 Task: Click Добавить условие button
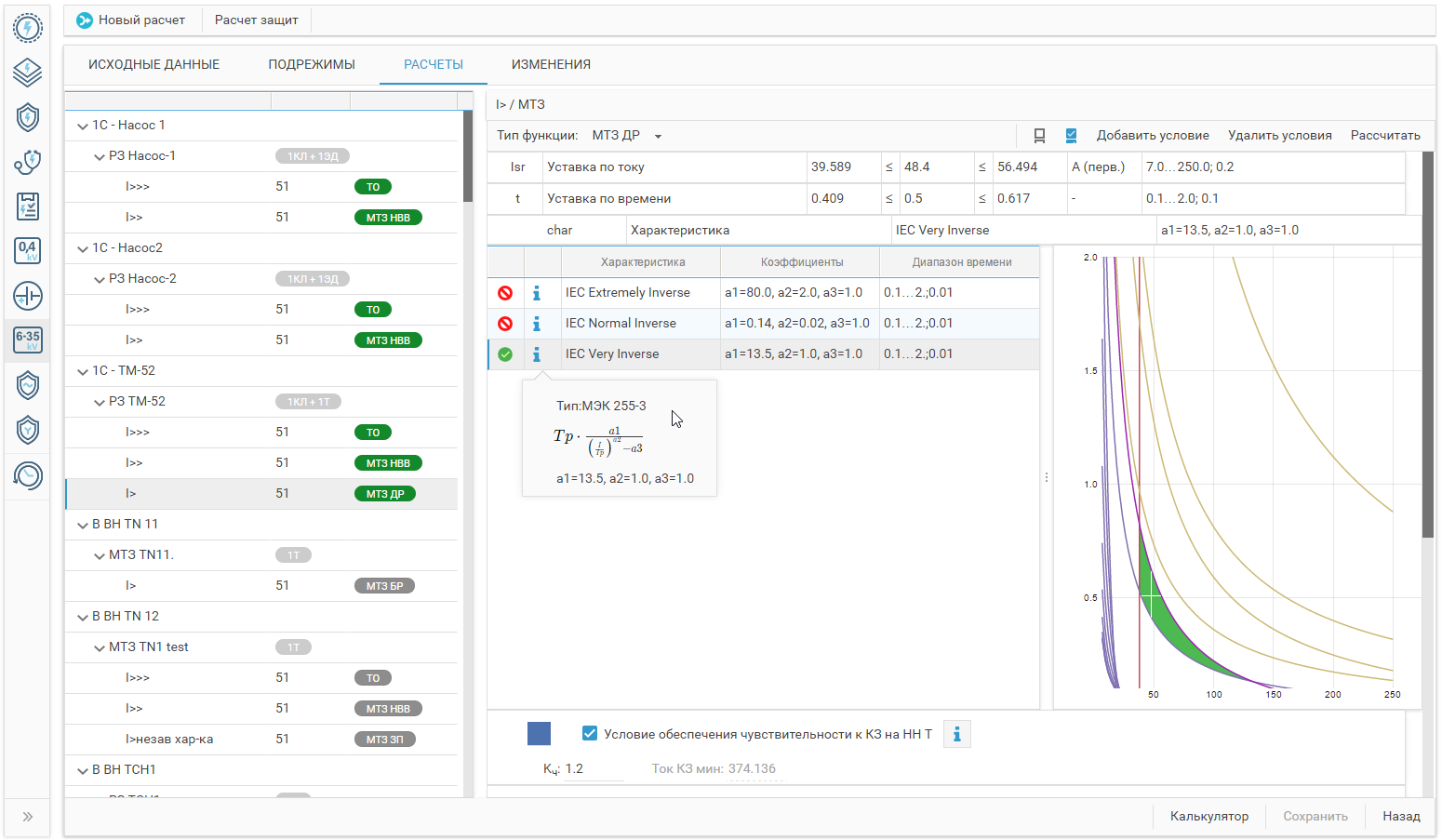[1153, 136]
